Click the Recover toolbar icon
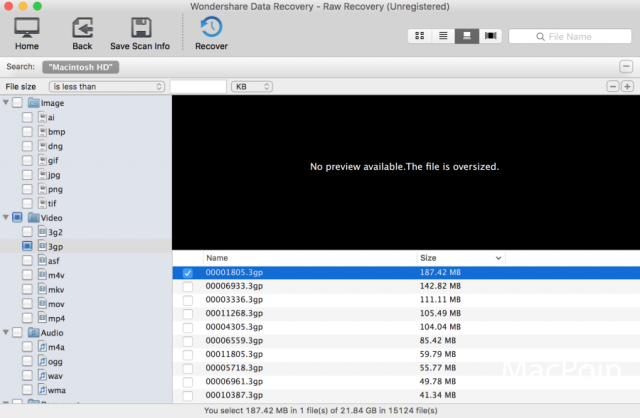The width and height of the screenshot is (640, 418). click(211, 27)
